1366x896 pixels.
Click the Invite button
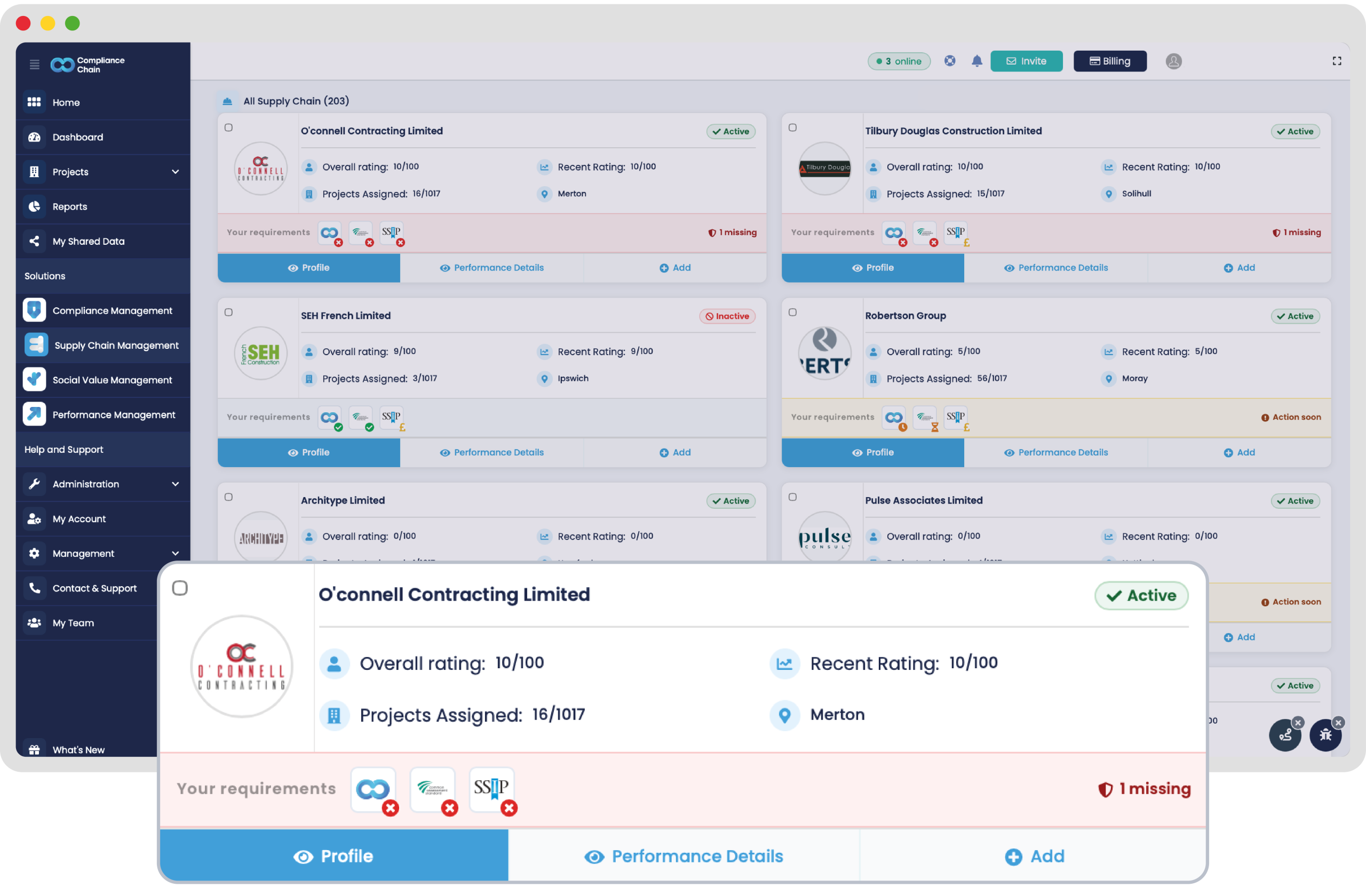coord(1026,61)
